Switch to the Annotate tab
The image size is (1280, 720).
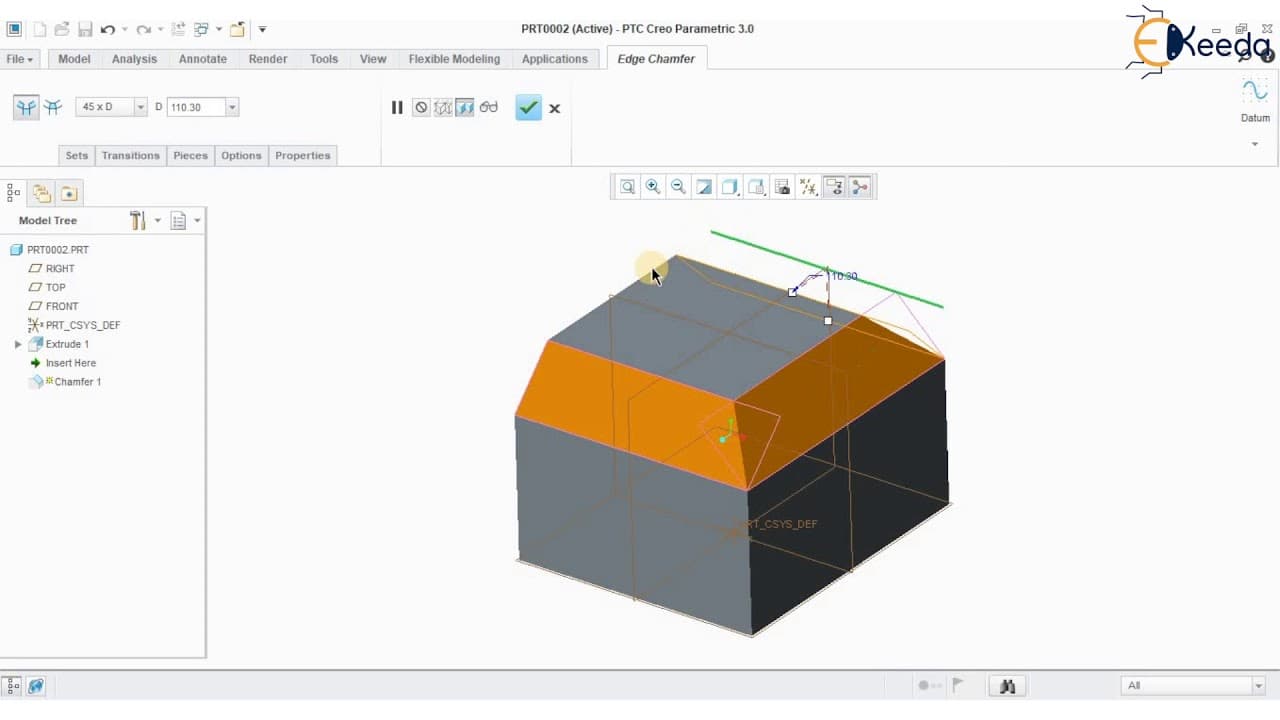[203, 59]
